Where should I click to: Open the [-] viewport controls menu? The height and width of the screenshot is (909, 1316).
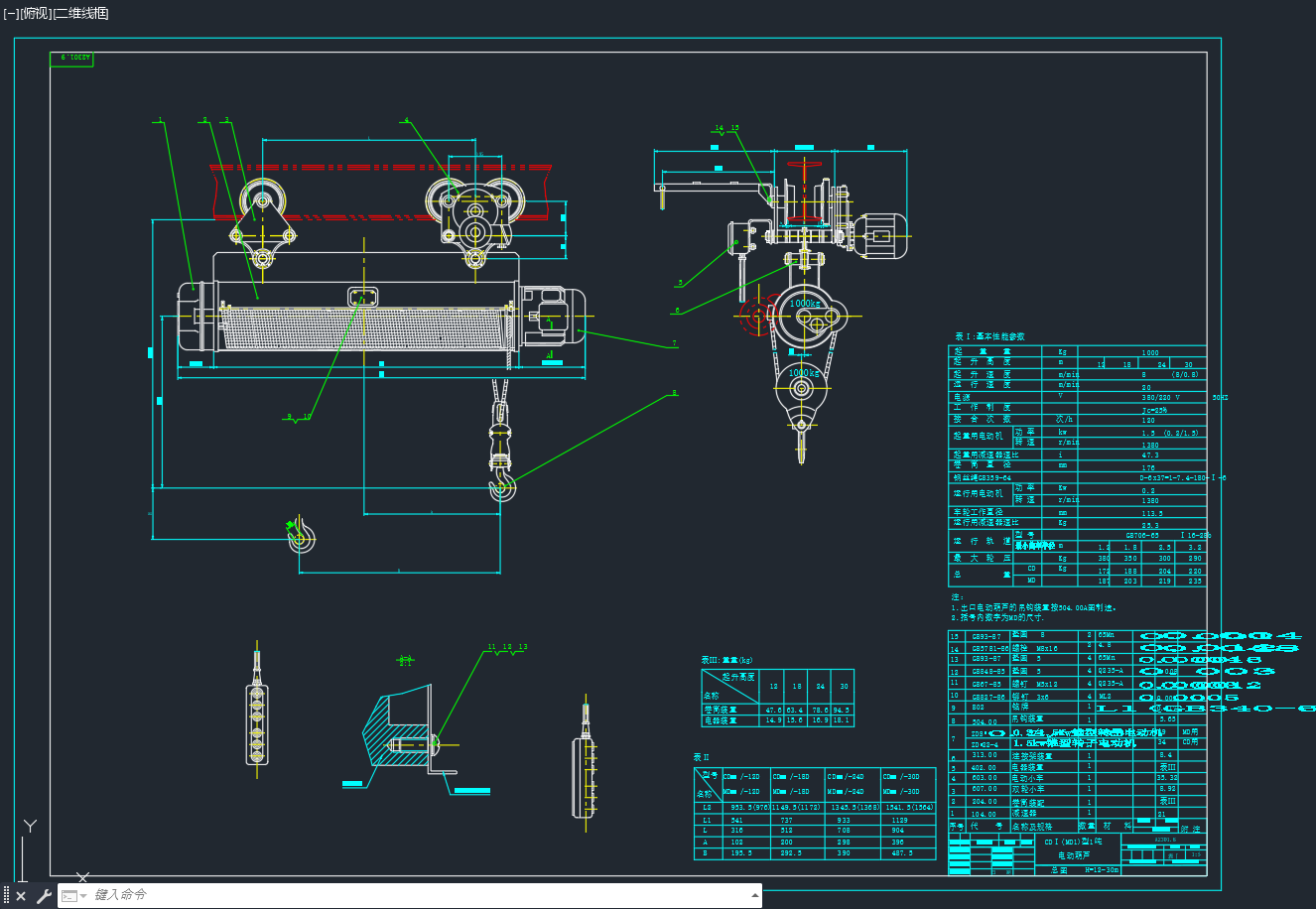point(11,13)
